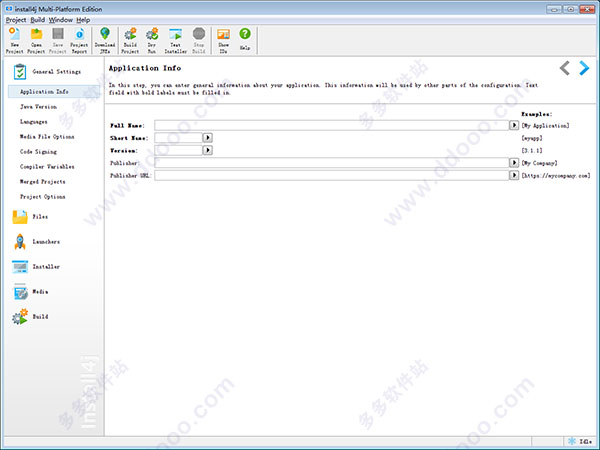
Task: Open a project via Open Project icon
Action: click(x=36, y=40)
